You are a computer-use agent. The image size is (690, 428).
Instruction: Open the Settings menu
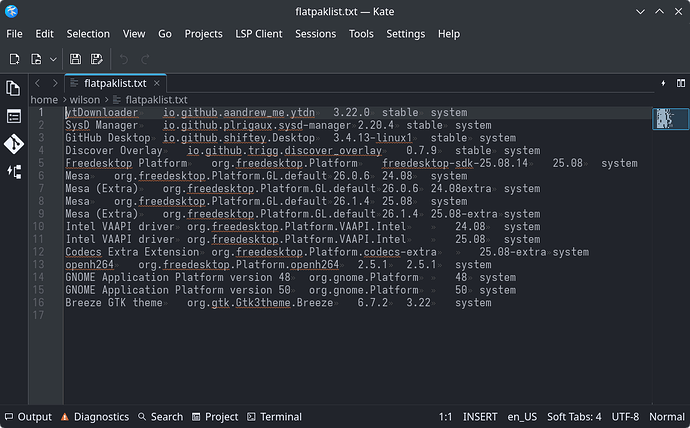click(x=406, y=34)
